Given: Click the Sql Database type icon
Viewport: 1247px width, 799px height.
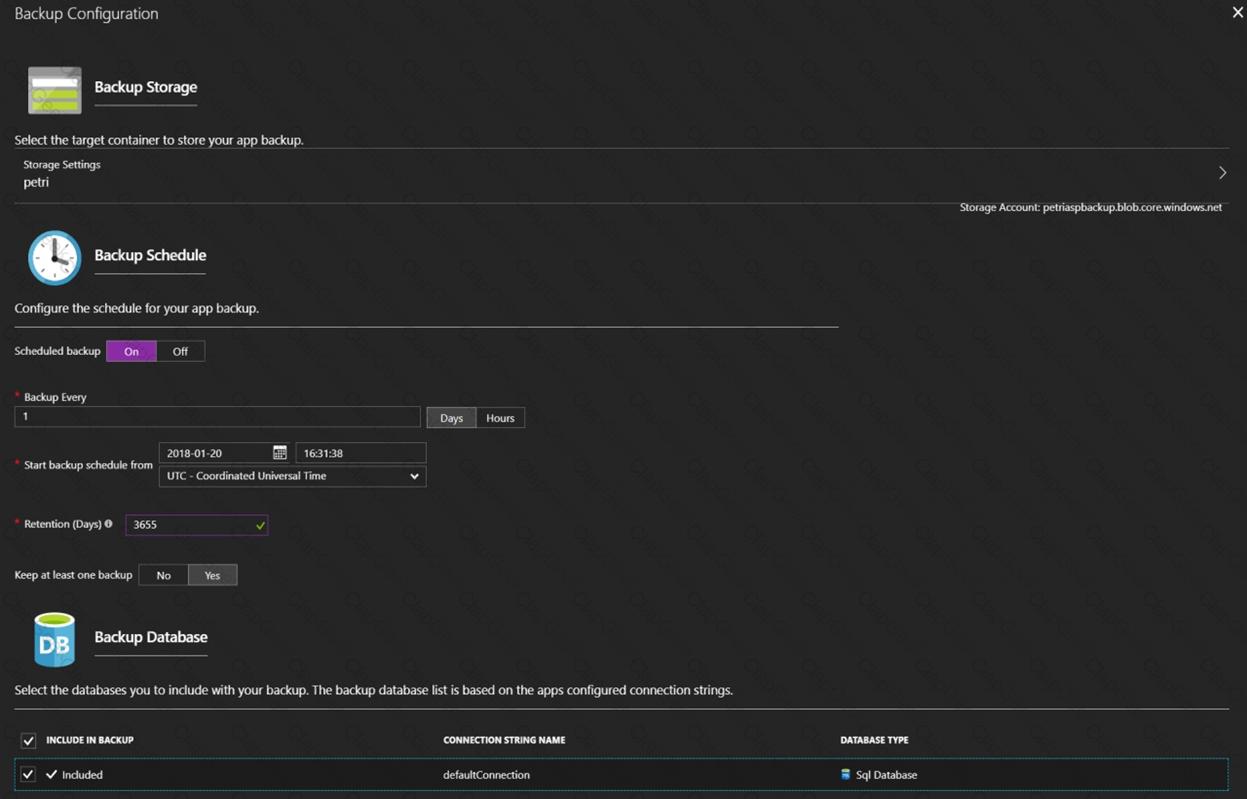Looking at the screenshot, I should (845, 775).
